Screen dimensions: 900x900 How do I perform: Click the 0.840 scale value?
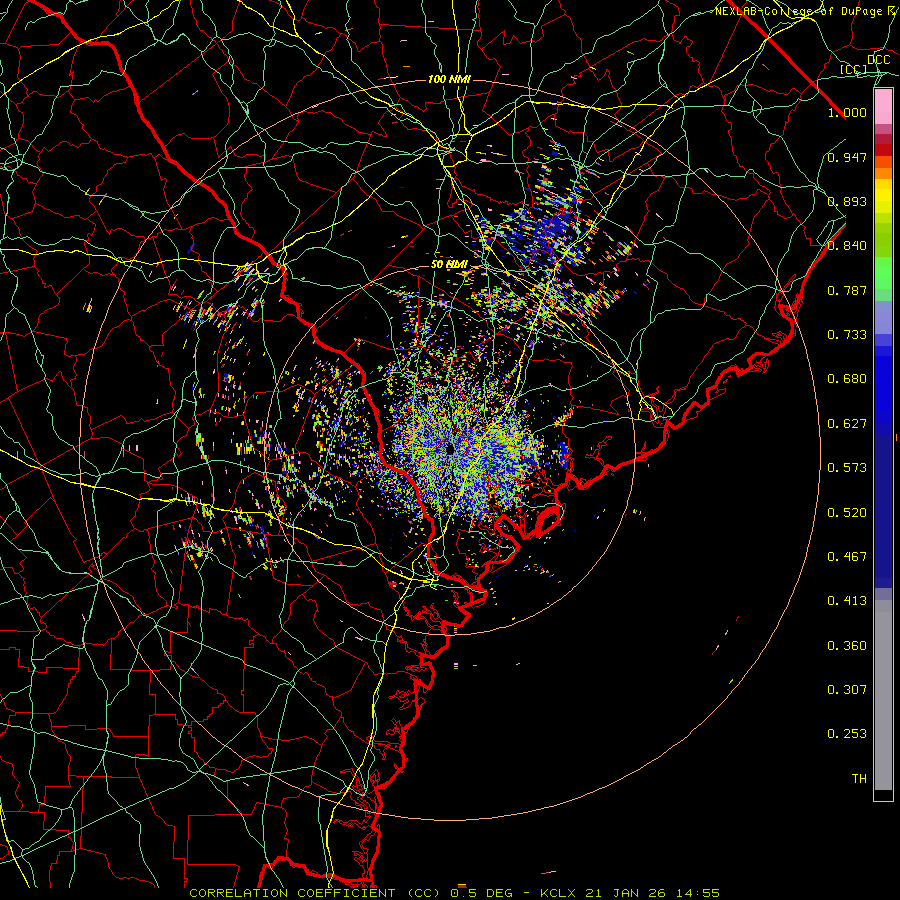pyautogui.click(x=847, y=246)
